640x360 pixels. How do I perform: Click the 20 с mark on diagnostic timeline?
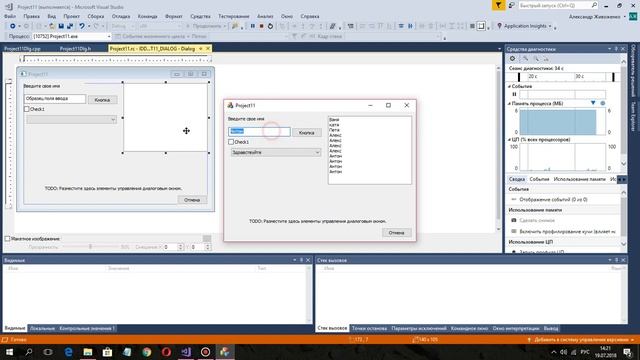(532, 76)
